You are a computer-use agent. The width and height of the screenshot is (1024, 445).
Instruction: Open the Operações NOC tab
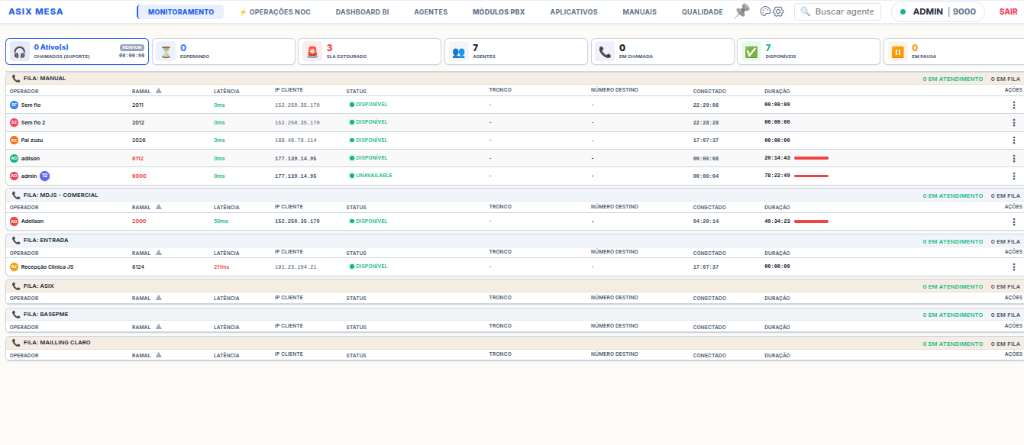coord(277,12)
